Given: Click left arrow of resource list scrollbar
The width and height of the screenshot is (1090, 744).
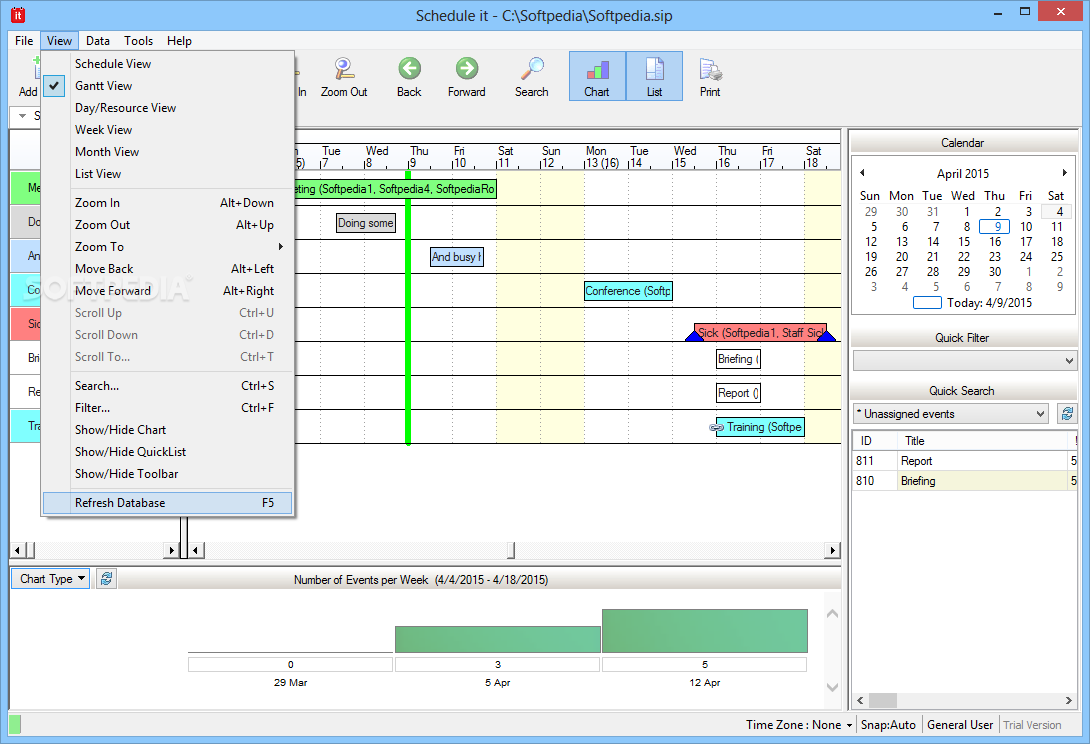Looking at the screenshot, I should [x=17, y=551].
